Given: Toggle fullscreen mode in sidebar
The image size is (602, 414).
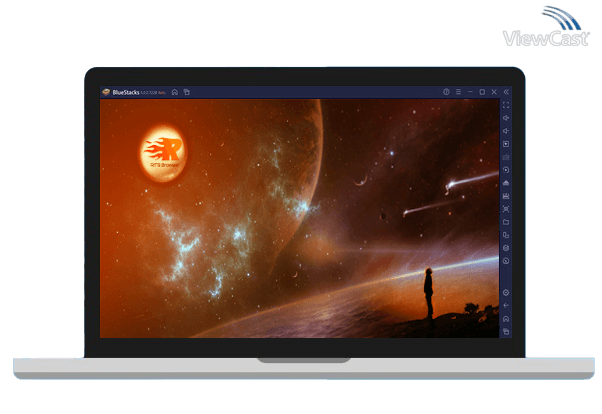Looking at the screenshot, I should click(506, 105).
